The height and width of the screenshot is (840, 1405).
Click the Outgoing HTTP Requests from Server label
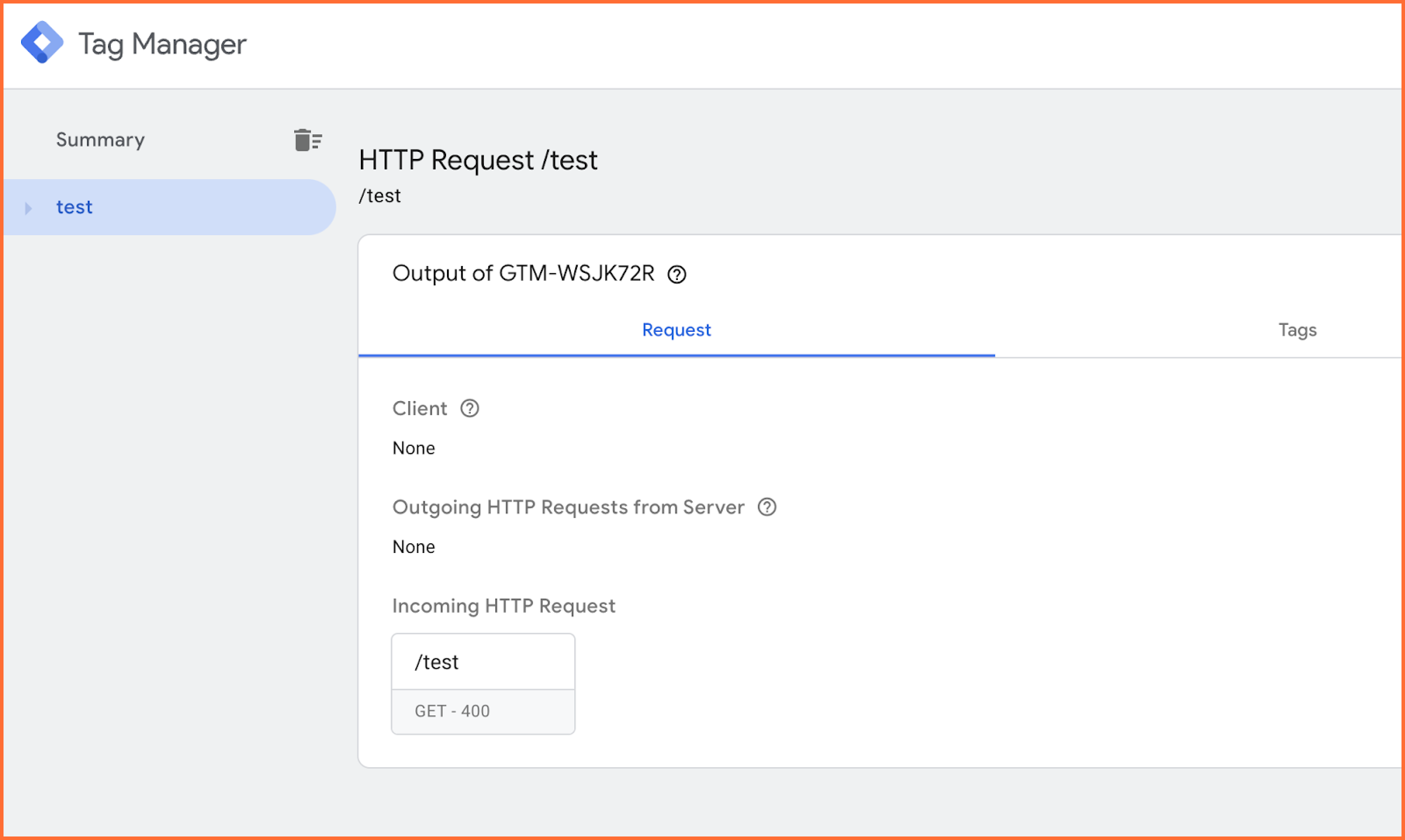[568, 508]
